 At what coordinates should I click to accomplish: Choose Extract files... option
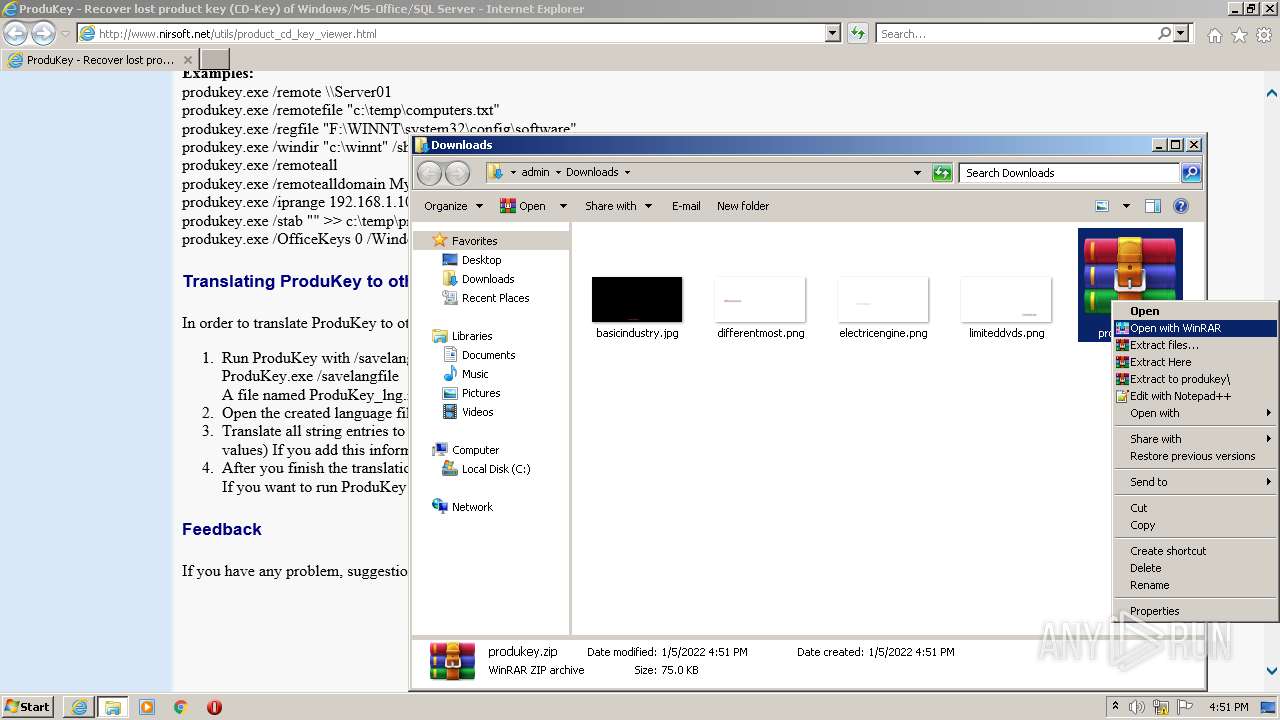[x=1196, y=345]
